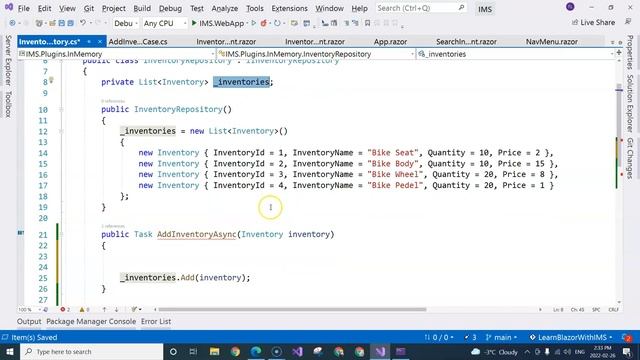
Task: Switch to the NavMenu.razor tab
Action: [551, 42]
